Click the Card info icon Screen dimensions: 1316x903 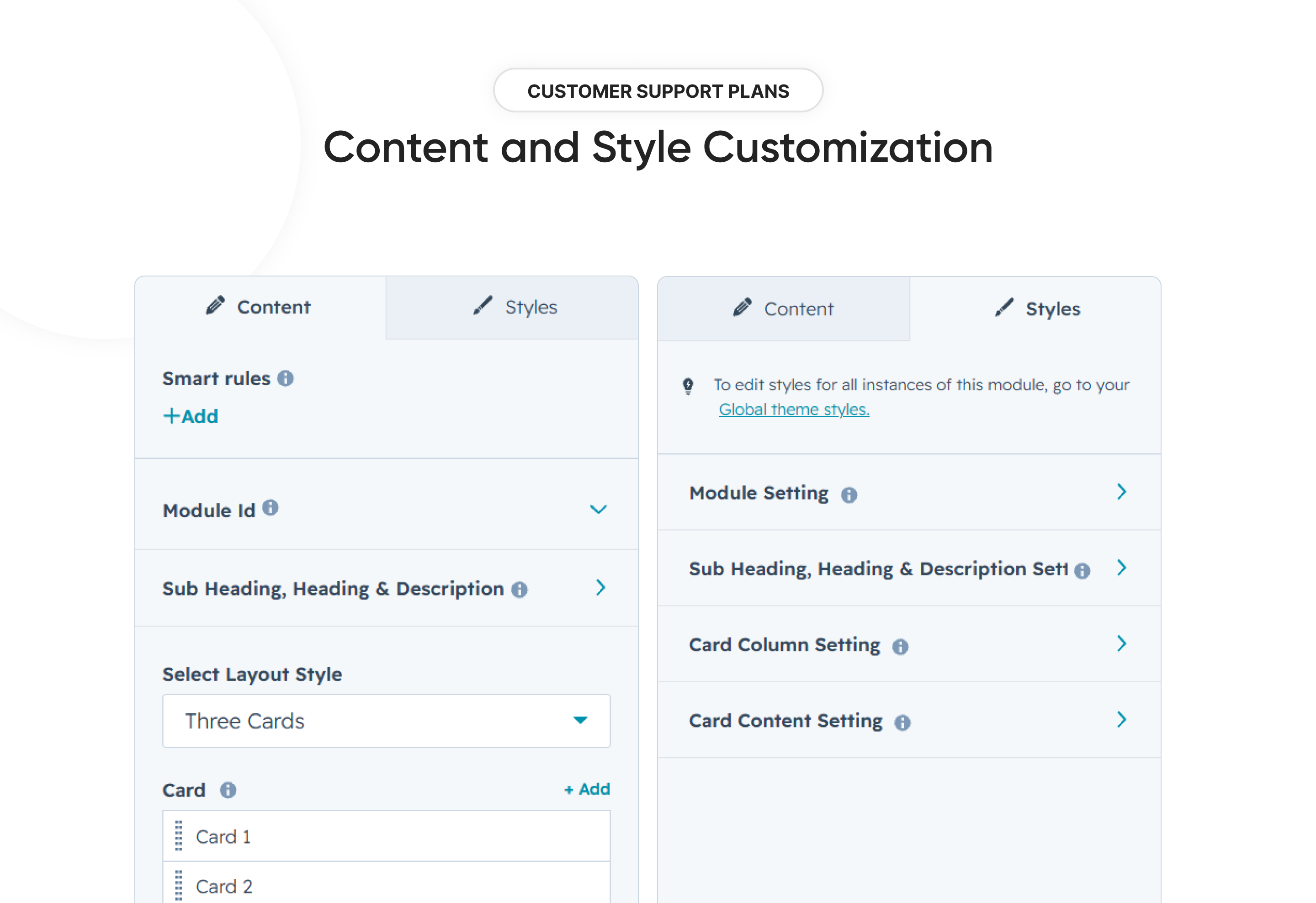228,790
